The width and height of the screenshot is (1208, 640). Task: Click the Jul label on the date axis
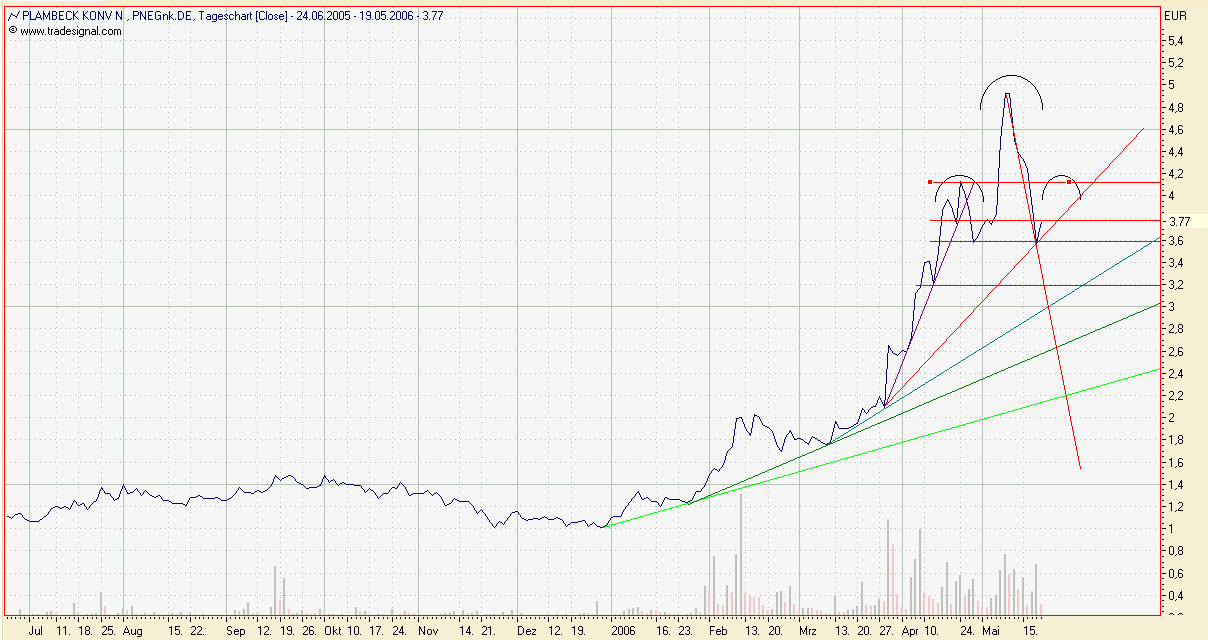pyautogui.click(x=37, y=631)
